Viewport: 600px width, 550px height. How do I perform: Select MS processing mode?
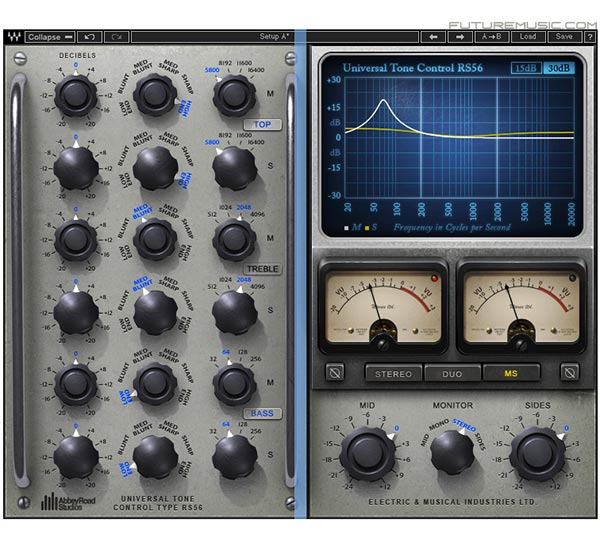point(511,374)
